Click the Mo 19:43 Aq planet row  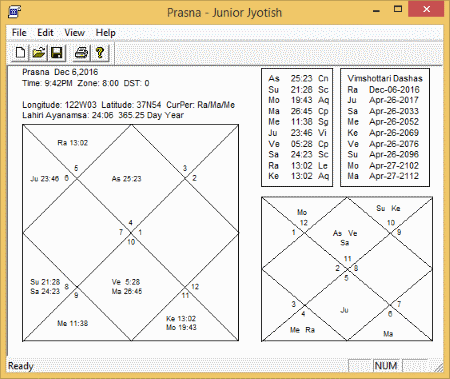(x=299, y=100)
